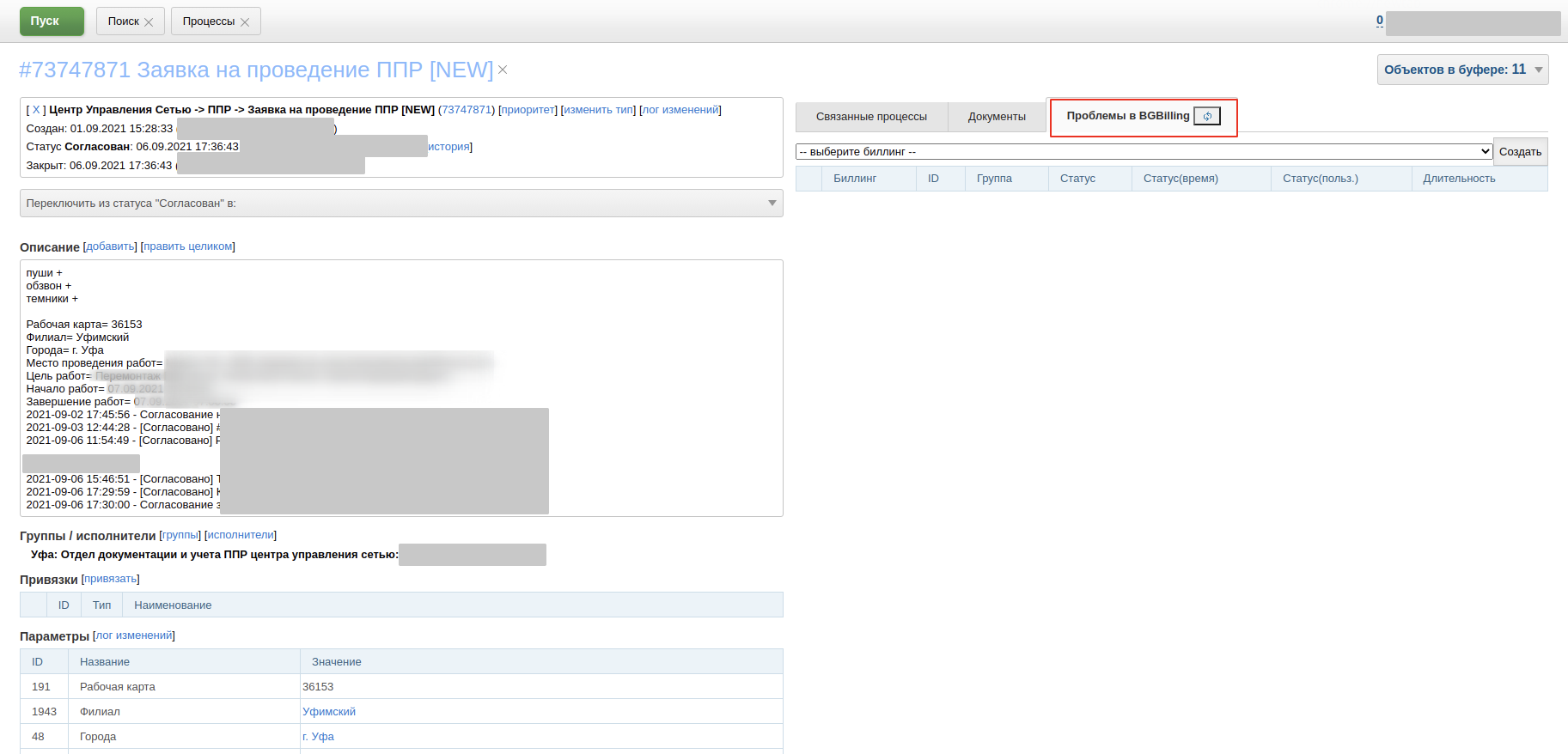The image size is (1568, 754).
Task: Click the править целиком link
Action: coord(187,246)
